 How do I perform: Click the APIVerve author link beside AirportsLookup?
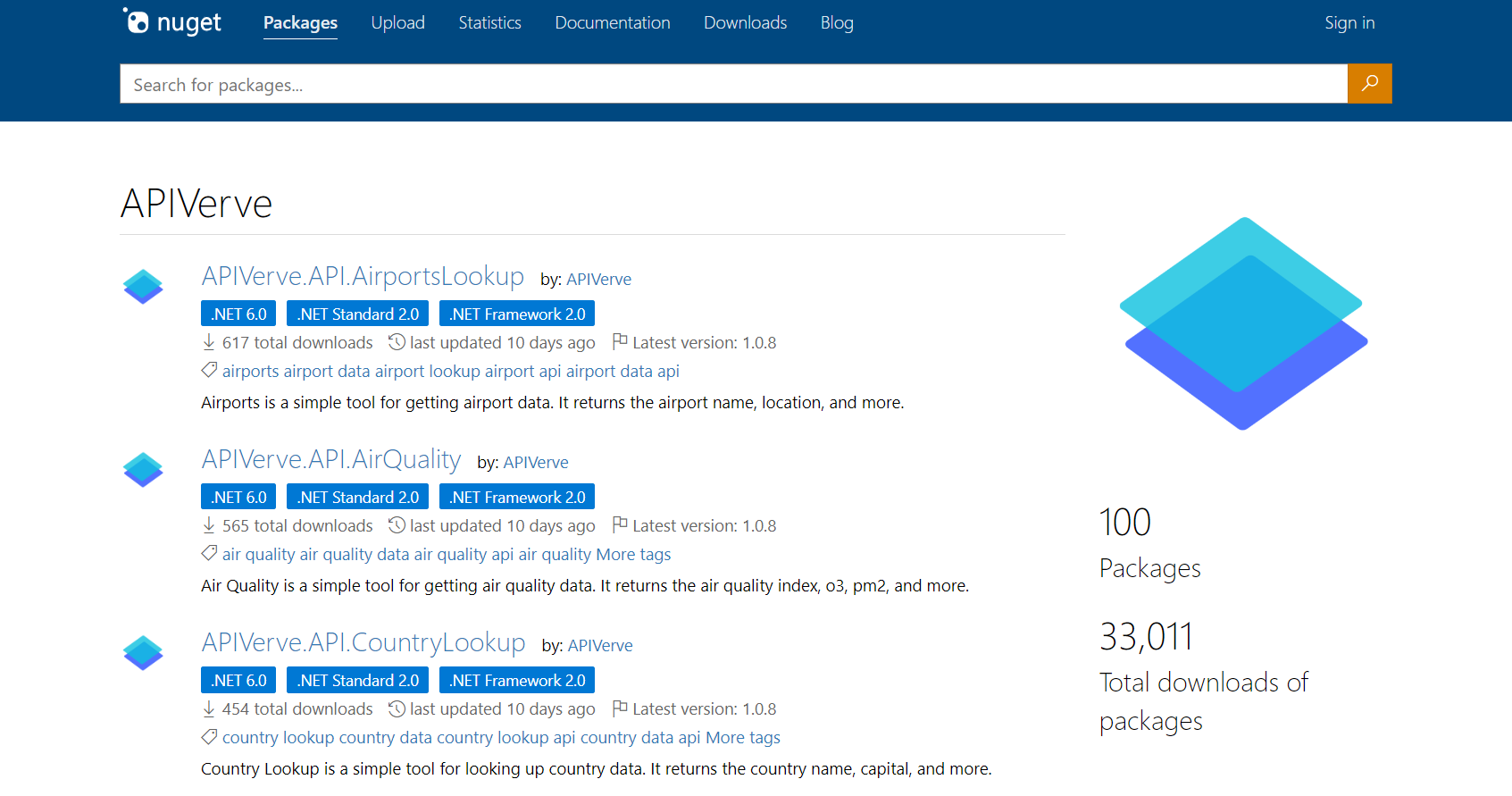(598, 279)
